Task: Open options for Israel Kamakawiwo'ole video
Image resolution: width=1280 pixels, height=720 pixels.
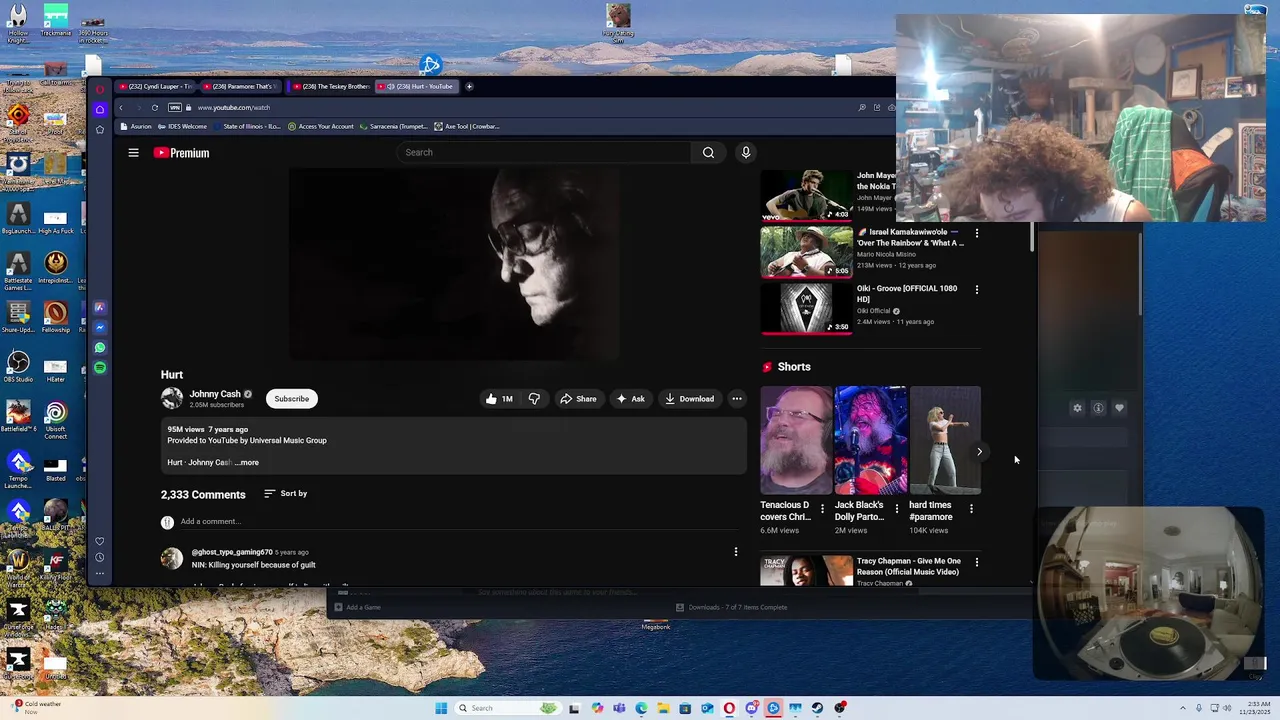Action: point(977,233)
